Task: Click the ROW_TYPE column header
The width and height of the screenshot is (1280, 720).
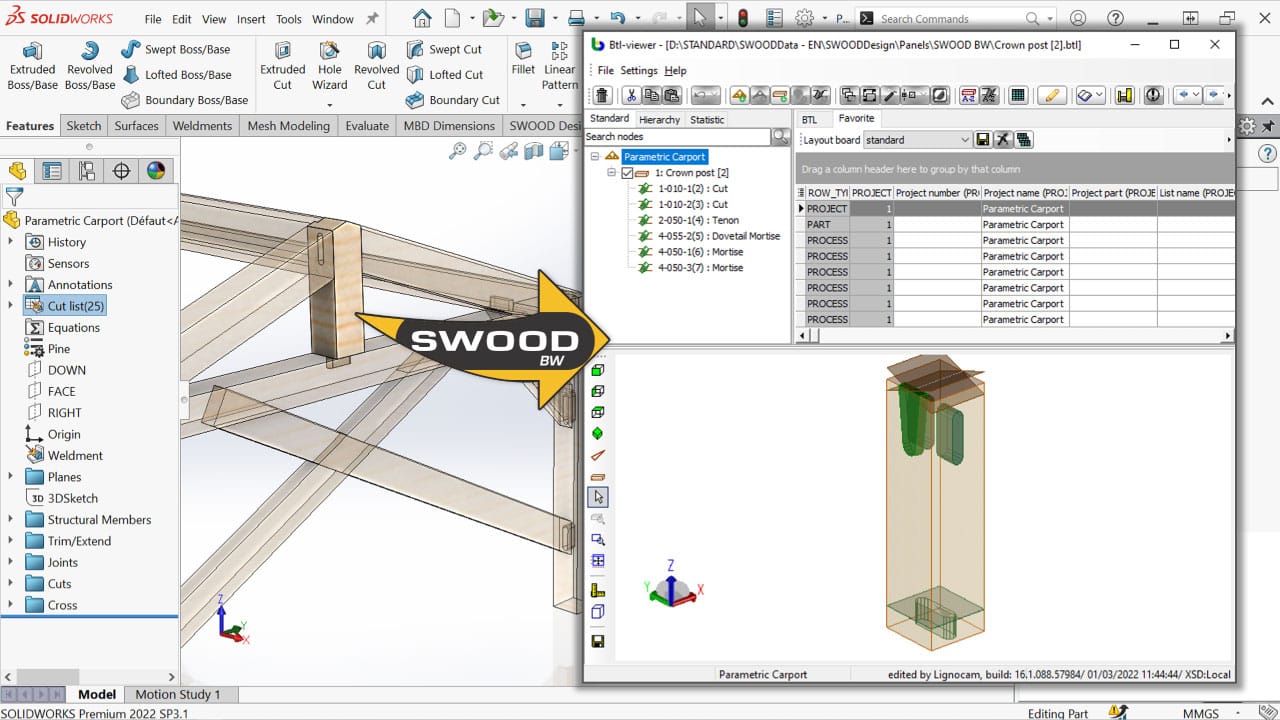Action: pyautogui.click(x=827, y=193)
